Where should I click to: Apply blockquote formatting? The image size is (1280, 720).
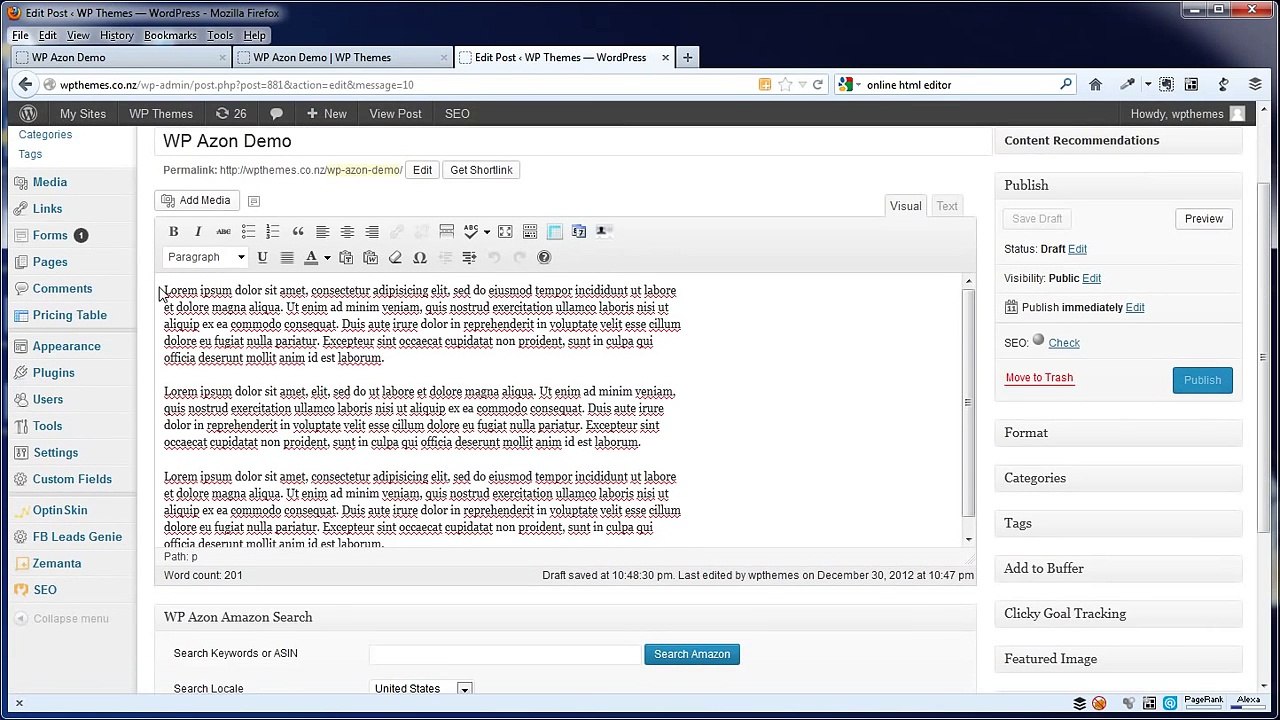297,231
